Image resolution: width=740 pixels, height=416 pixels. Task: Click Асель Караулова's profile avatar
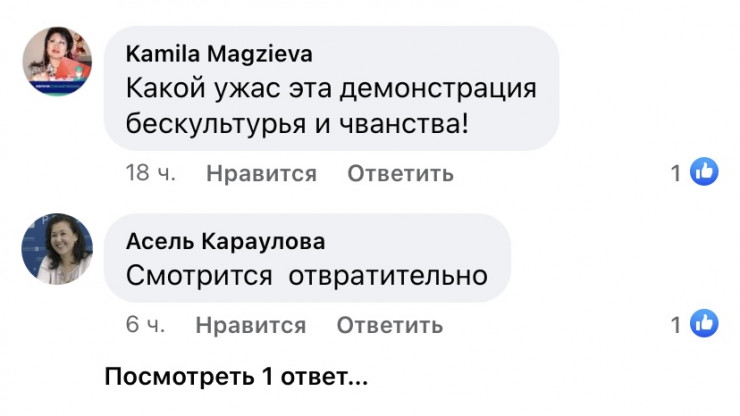(x=57, y=249)
